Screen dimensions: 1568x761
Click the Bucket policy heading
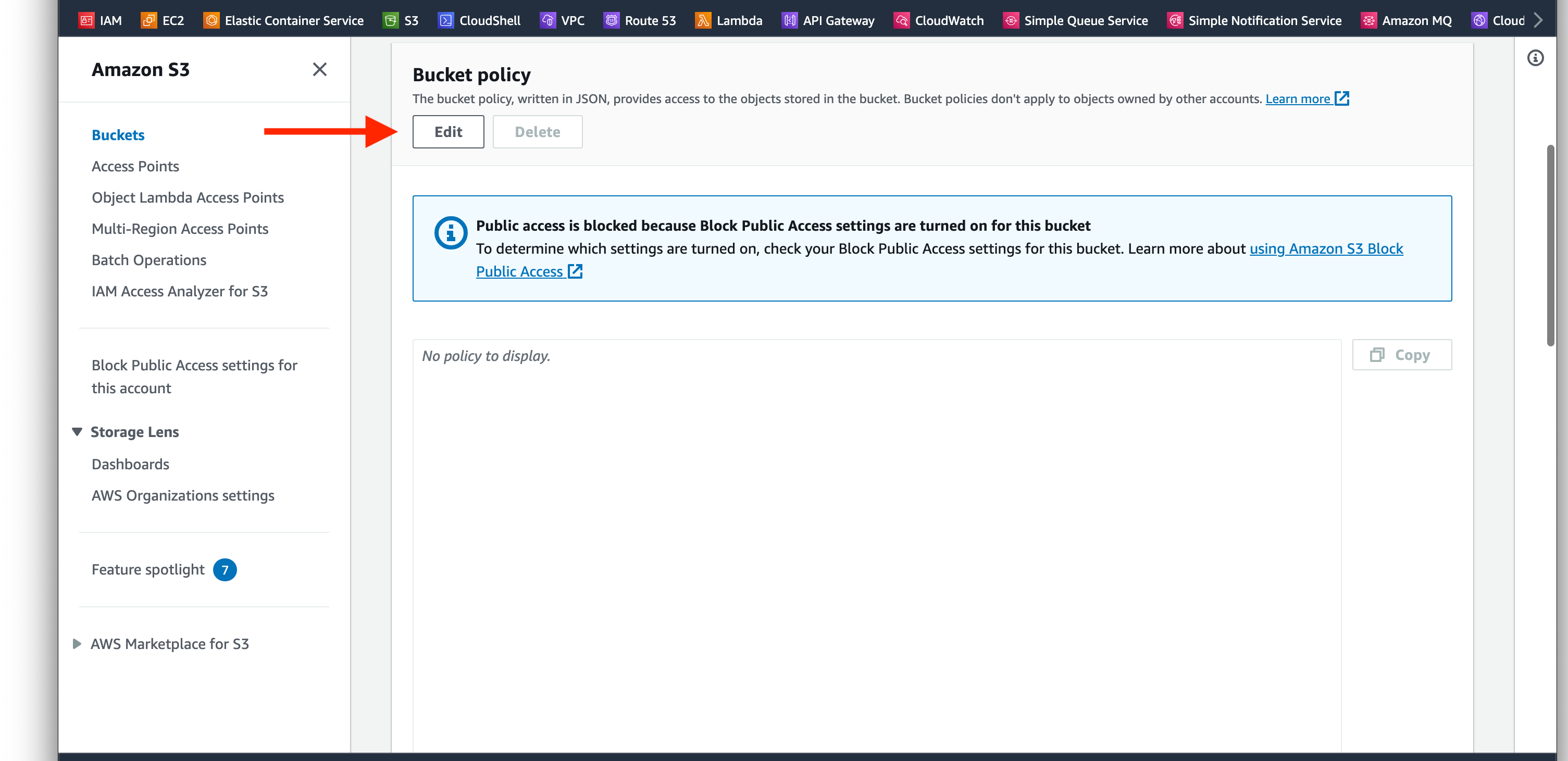[471, 74]
